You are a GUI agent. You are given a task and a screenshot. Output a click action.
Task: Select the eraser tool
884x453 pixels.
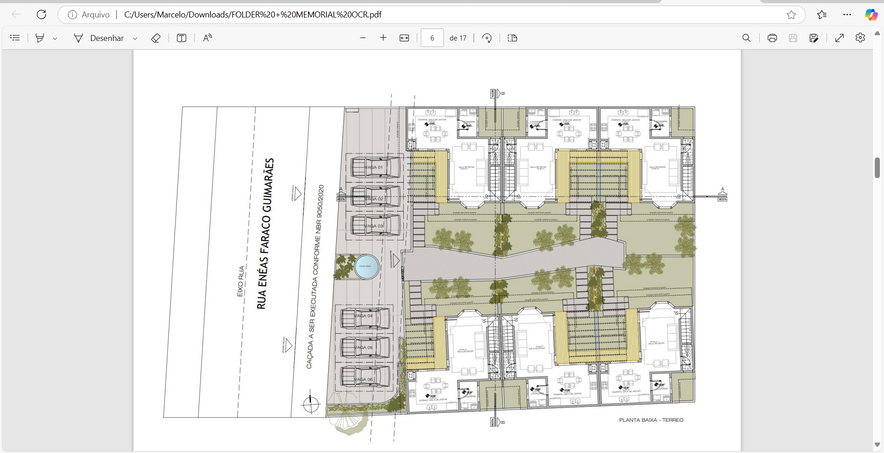point(156,38)
